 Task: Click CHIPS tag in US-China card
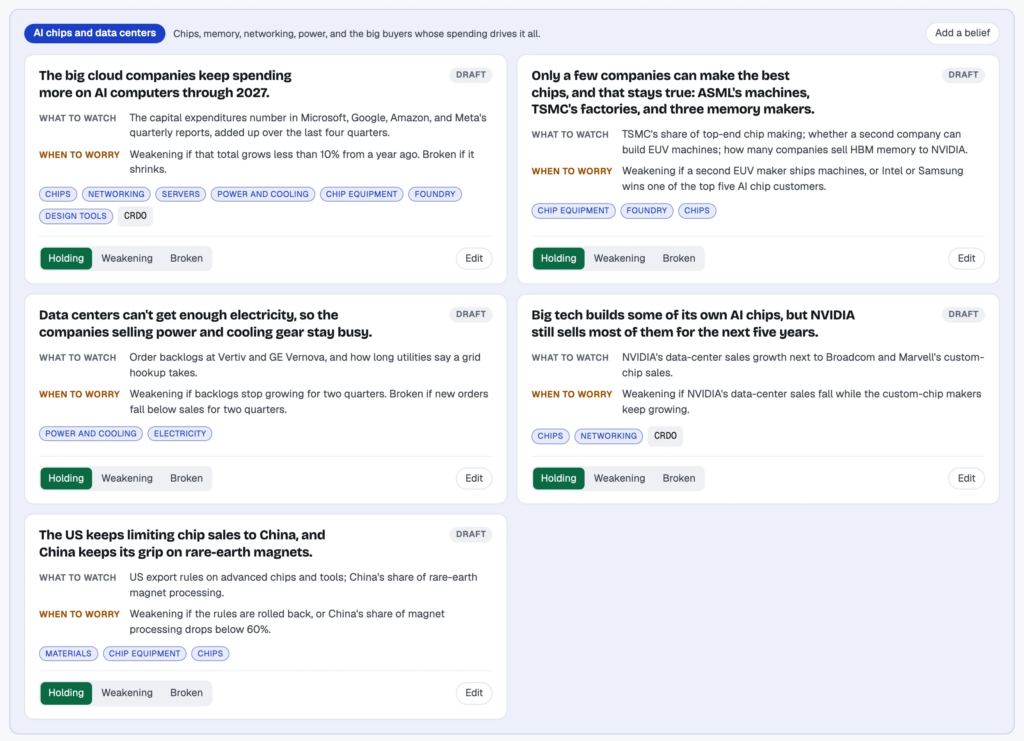tap(210, 654)
